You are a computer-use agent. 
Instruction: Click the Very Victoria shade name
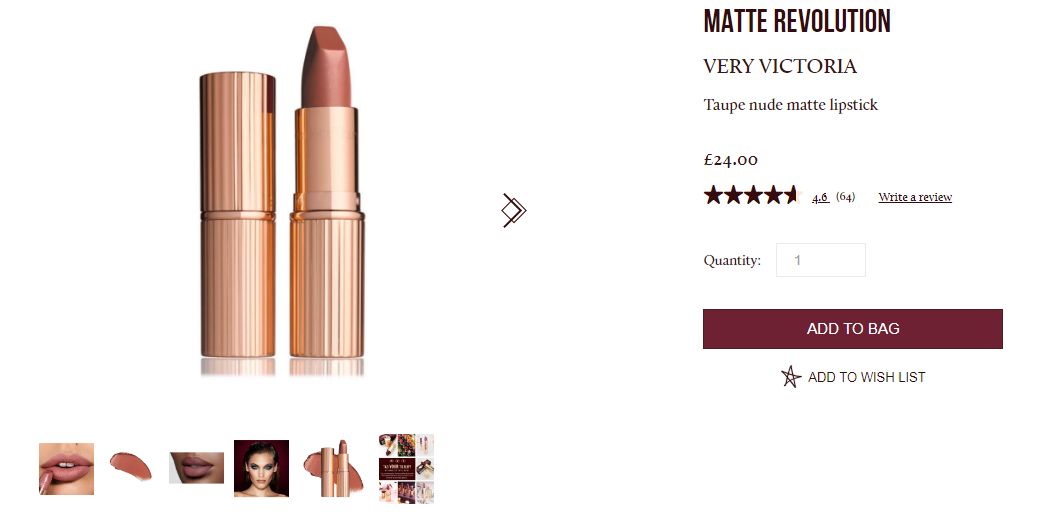780,66
